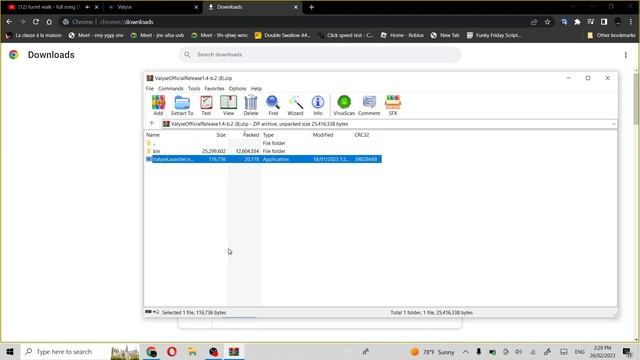Show archive Info
Image resolution: width=640 pixels, height=360 pixels.
point(318,105)
